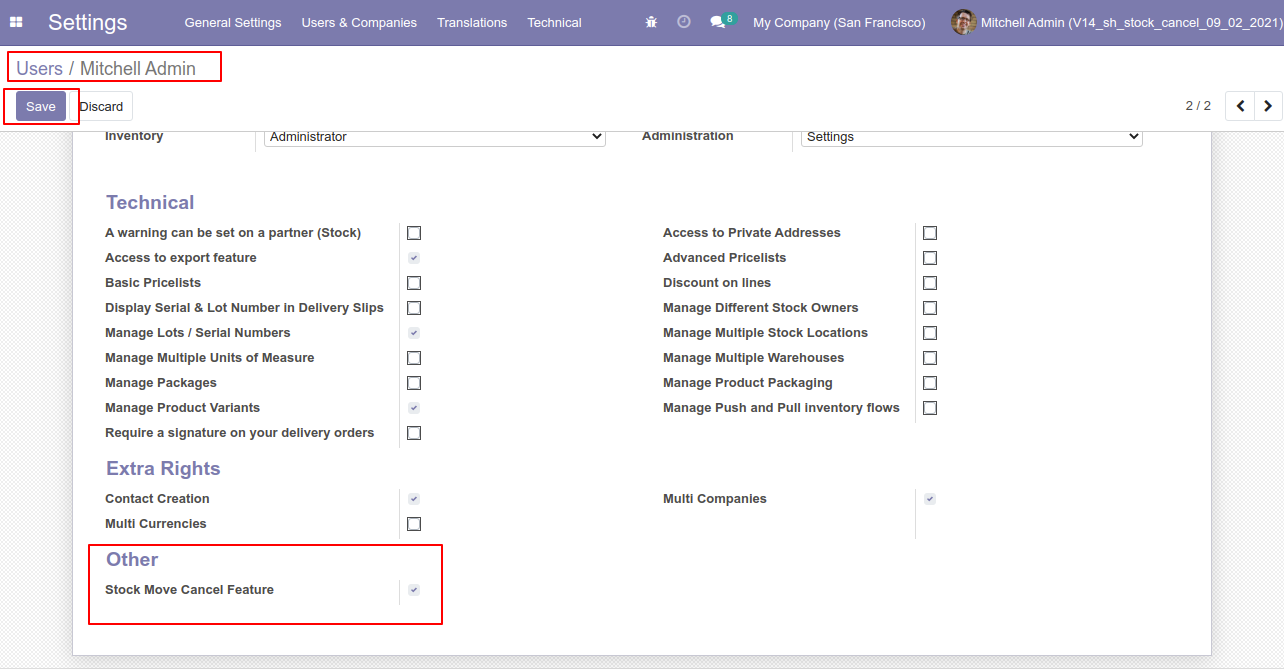Toggle Access to export feature checkbox

tap(414, 258)
